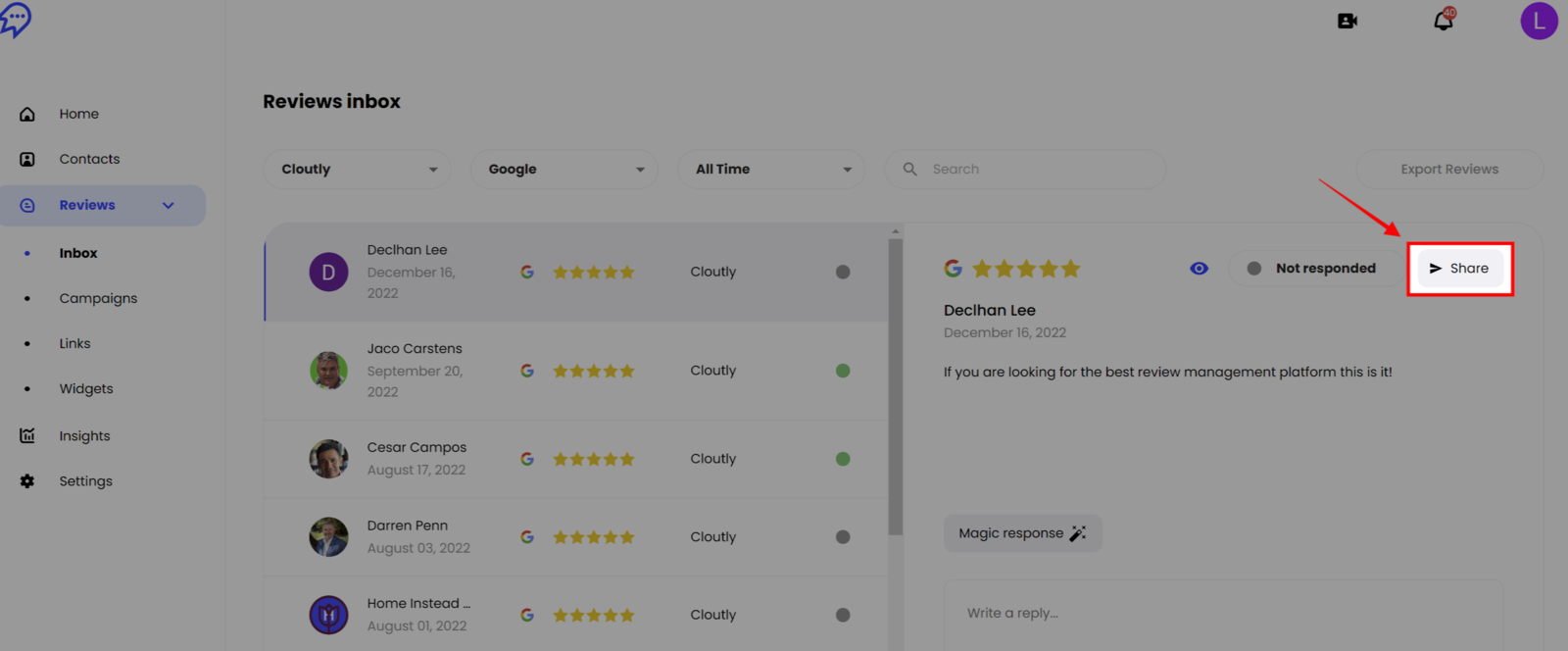This screenshot has height=651, width=1568.
Task: Open the Google source dropdown
Action: [563, 170]
